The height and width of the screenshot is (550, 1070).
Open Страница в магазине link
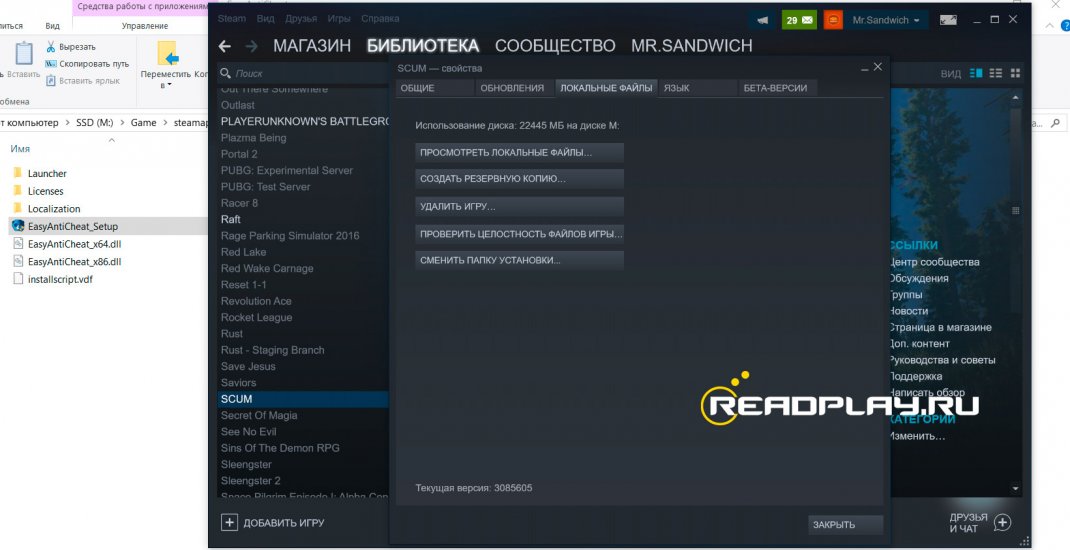(x=940, y=328)
